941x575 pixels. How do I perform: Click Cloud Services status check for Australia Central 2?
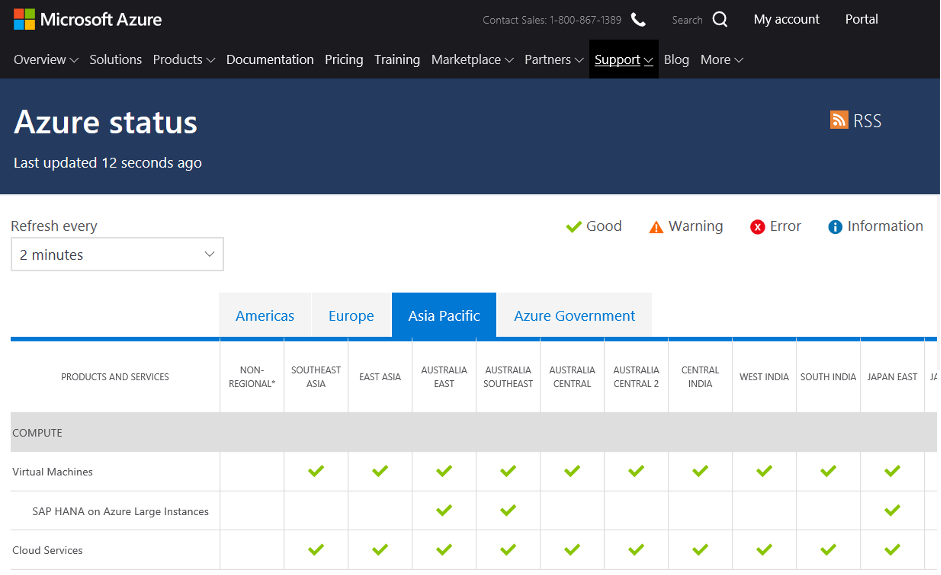(x=636, y=549)
